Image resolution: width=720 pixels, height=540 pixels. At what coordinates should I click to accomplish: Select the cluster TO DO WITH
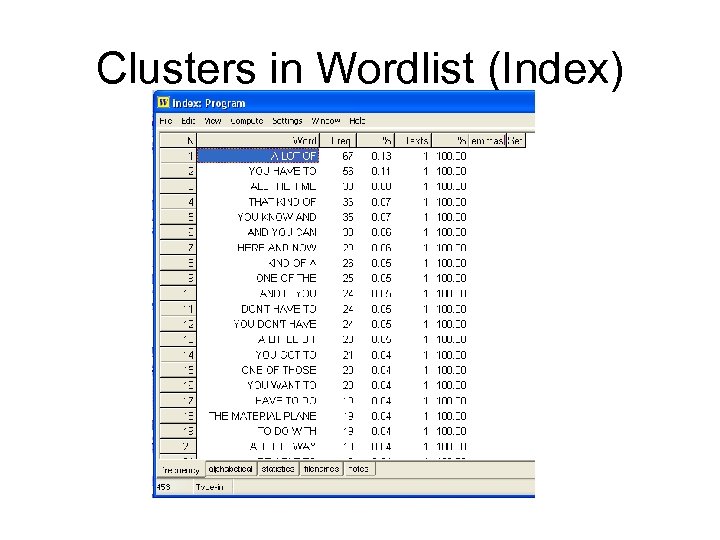coord(287,431)
